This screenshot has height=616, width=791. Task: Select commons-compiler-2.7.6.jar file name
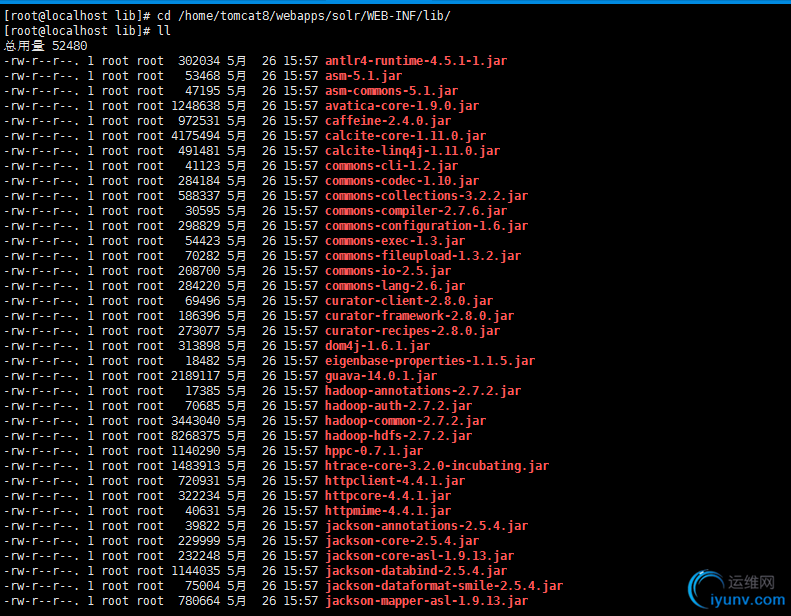(416, 211)
